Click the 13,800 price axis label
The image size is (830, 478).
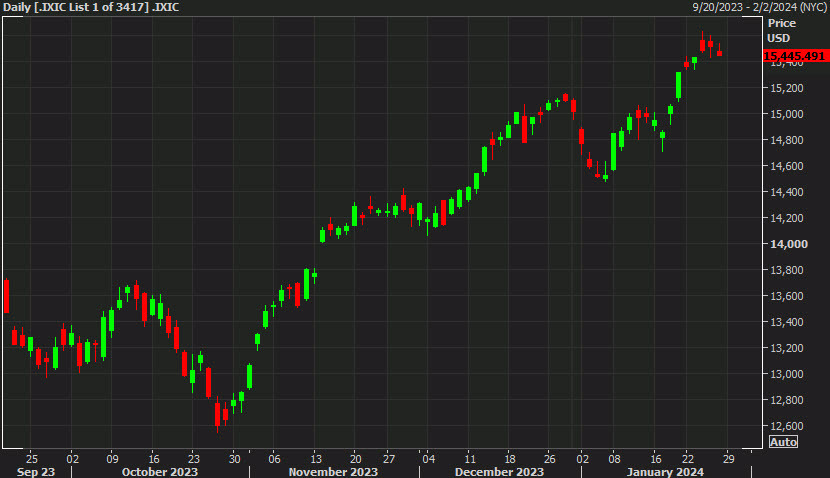(x=787, y=270)
